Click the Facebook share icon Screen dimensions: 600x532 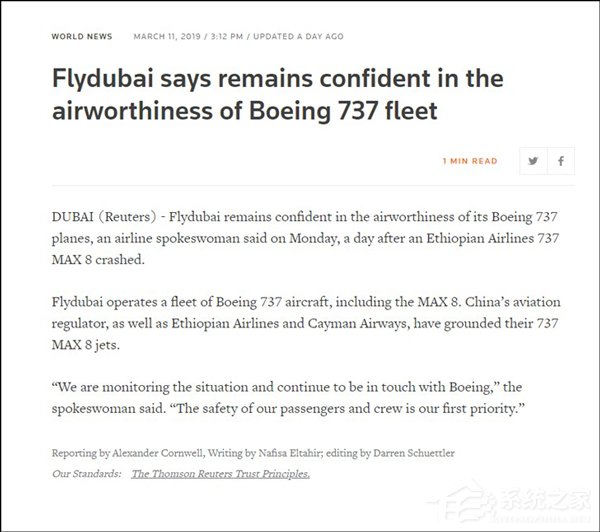click(561, 161)
